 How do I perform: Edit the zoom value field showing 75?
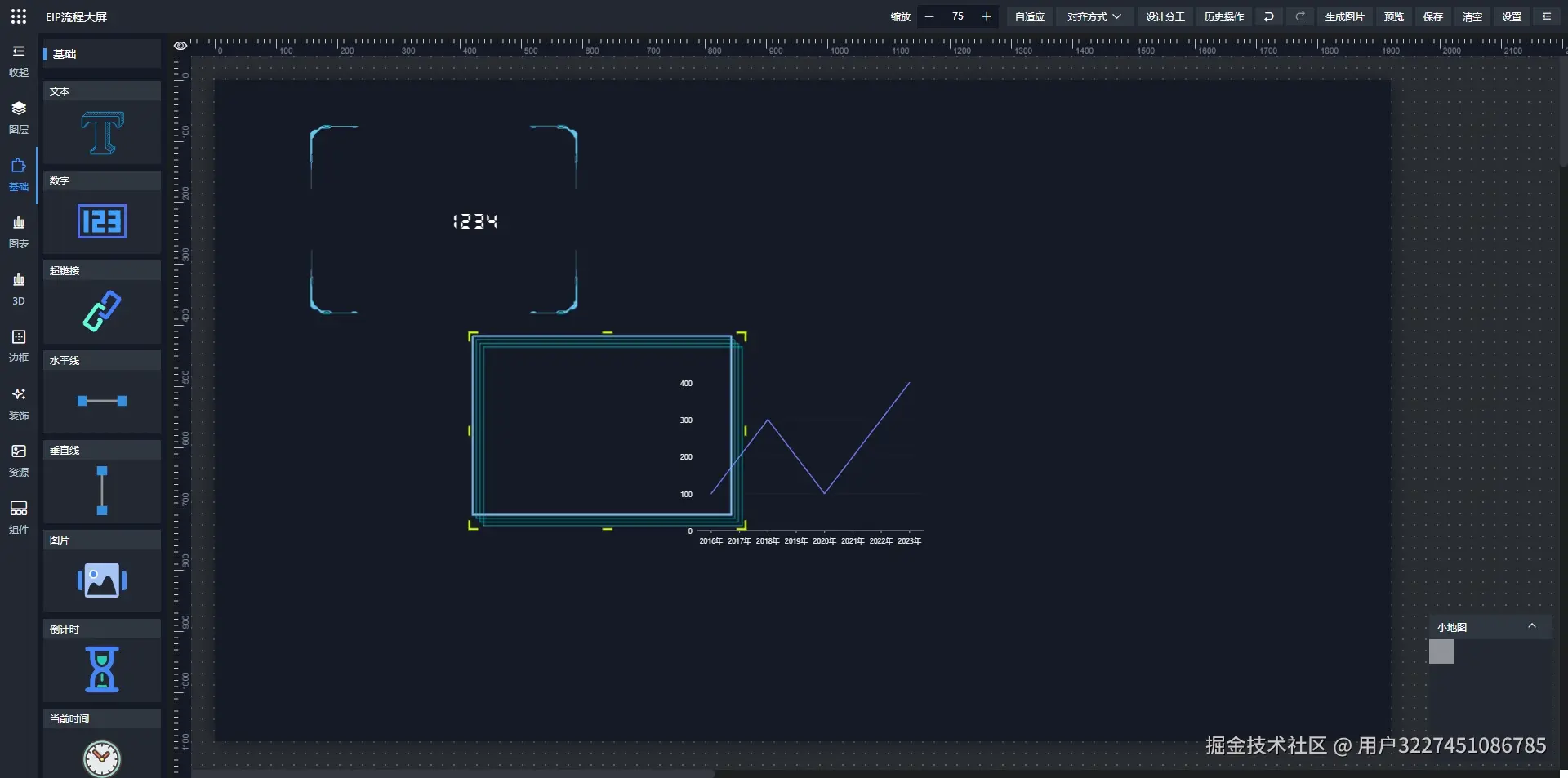(958, 16)
